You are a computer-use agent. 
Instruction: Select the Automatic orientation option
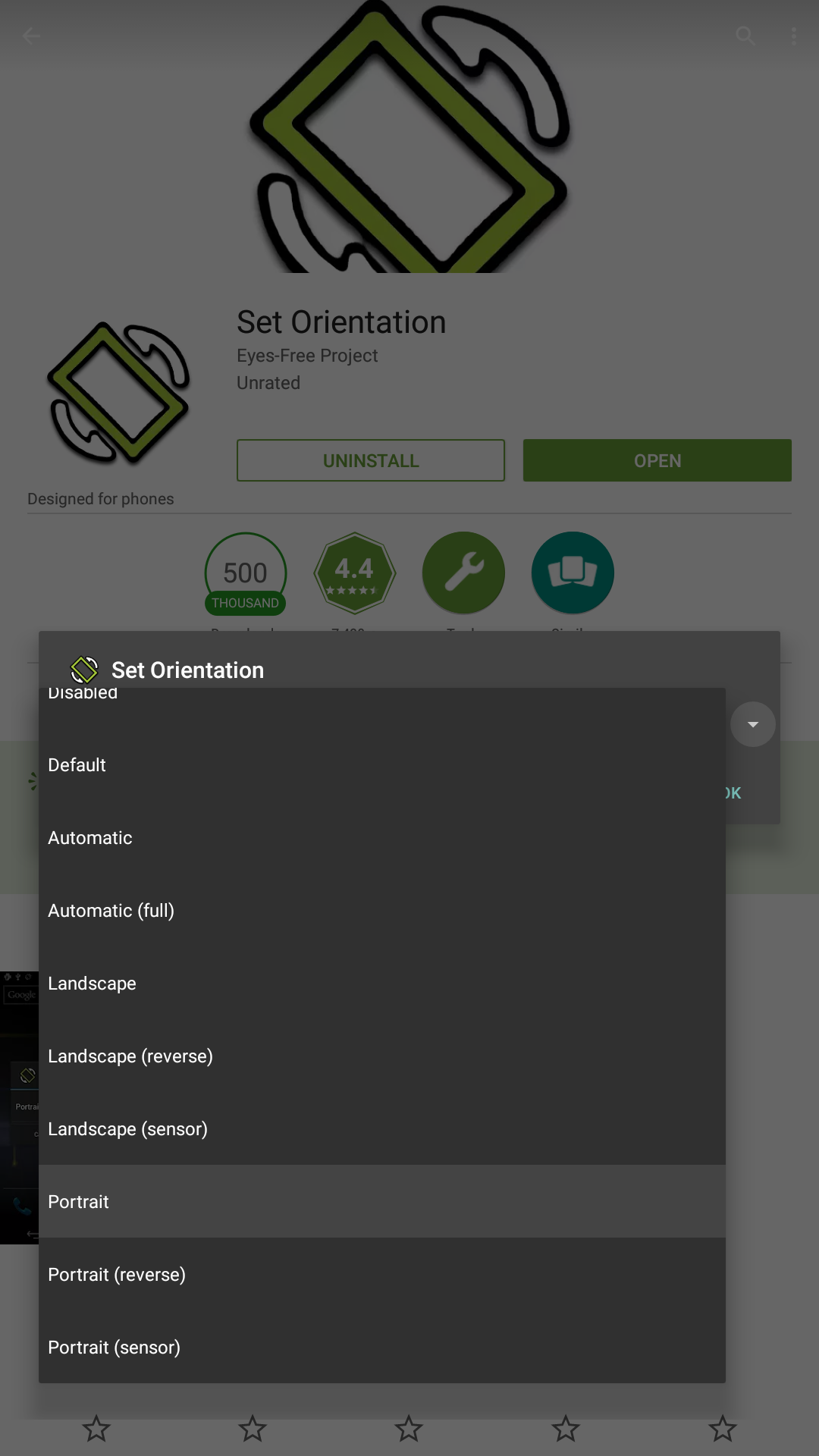click(x=382, y=837)
